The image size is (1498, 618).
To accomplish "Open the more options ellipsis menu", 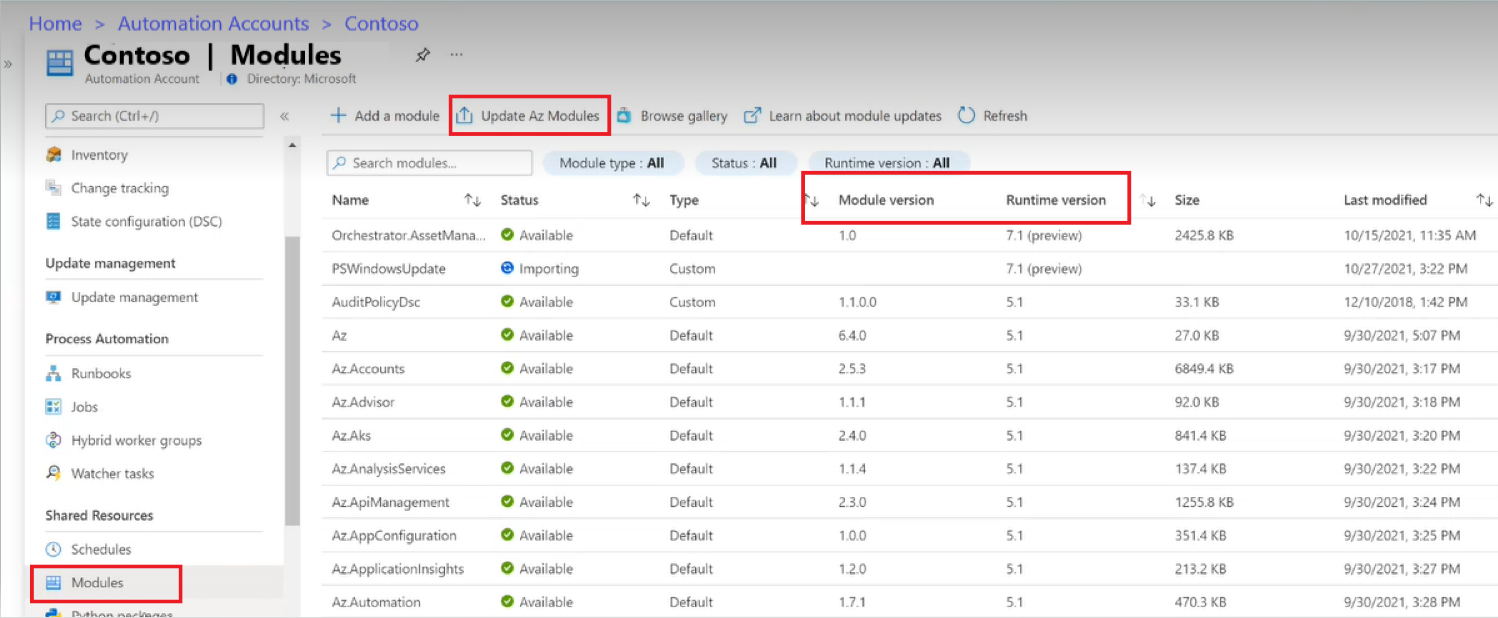I will [456, 55].
